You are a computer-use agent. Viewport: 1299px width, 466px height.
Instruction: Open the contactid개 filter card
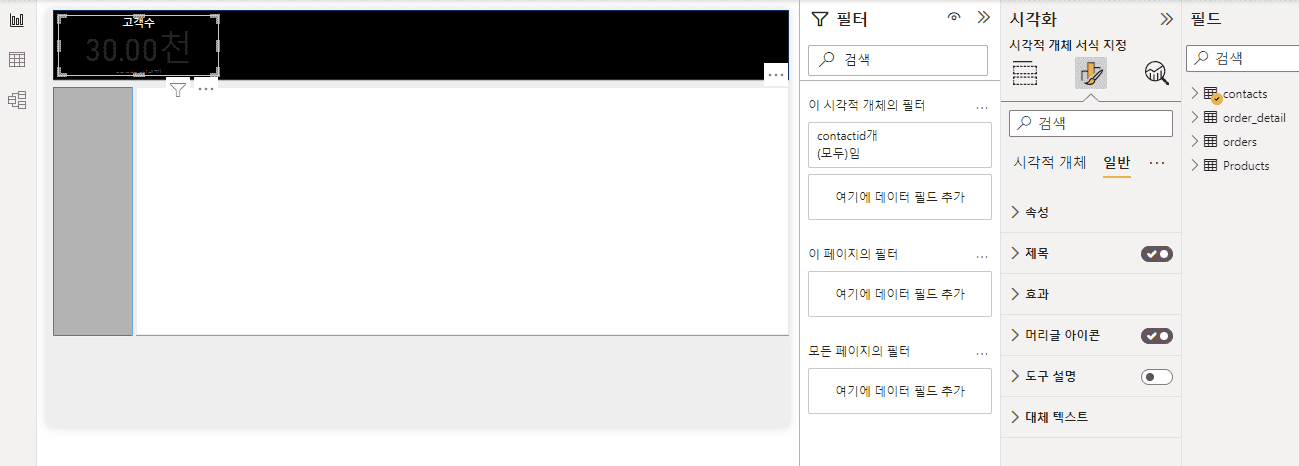pos(900,144)
